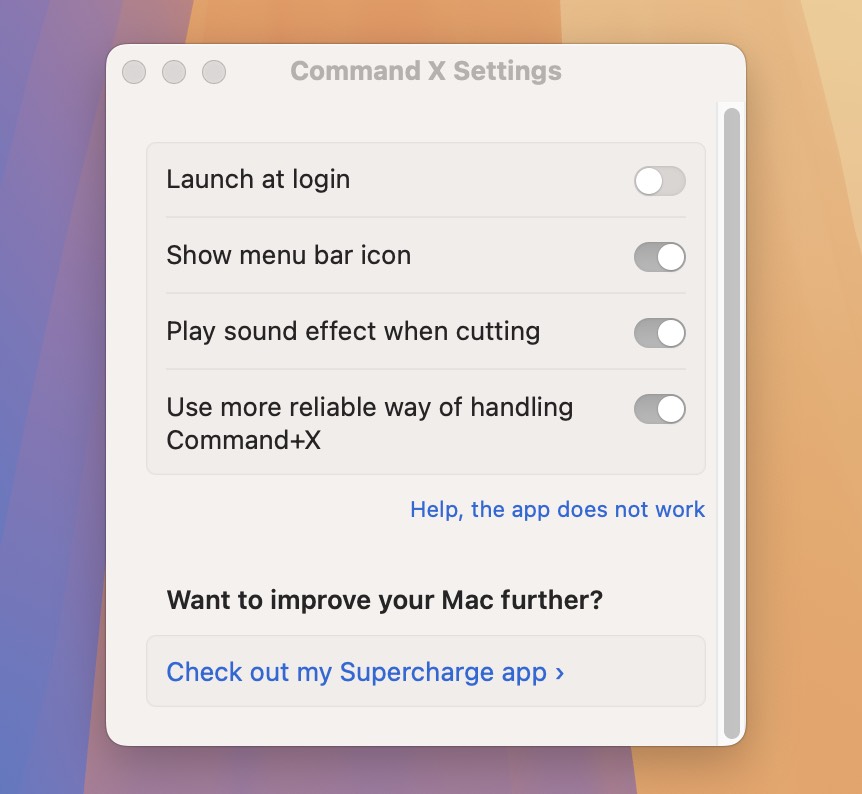862x794 pixels.
Task: Disable Play sound effect when cutting
Action: click(x=660, y=333)
